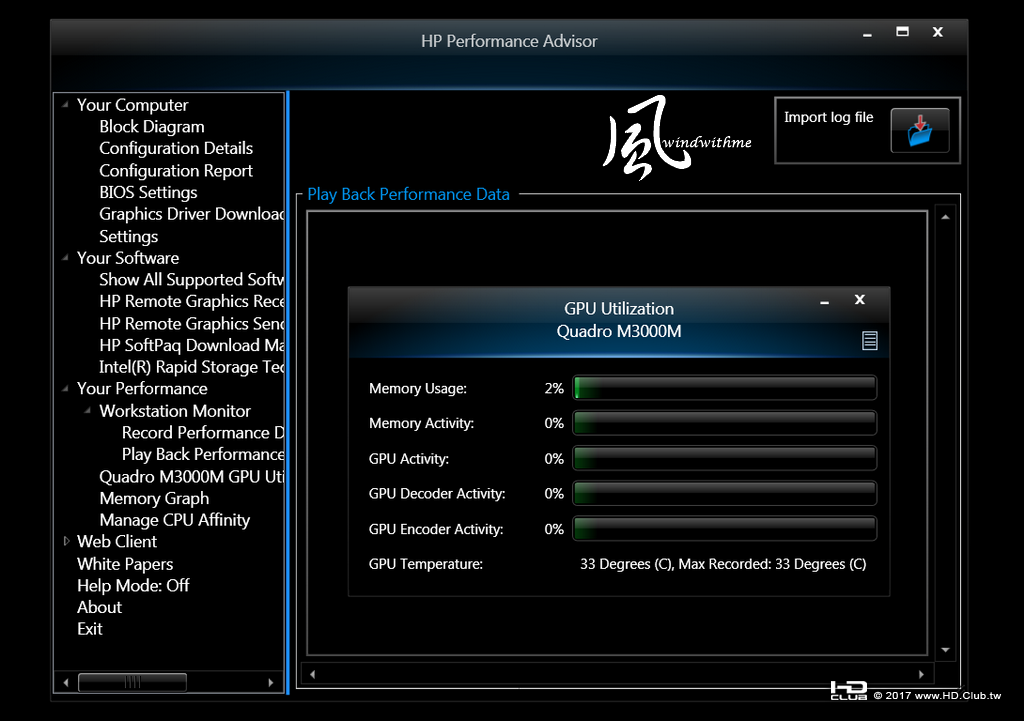This screenshot has width=1024, height=721.
Task: Click the GPU Decoder Activity bar
Action: click(x=725, y=494)
